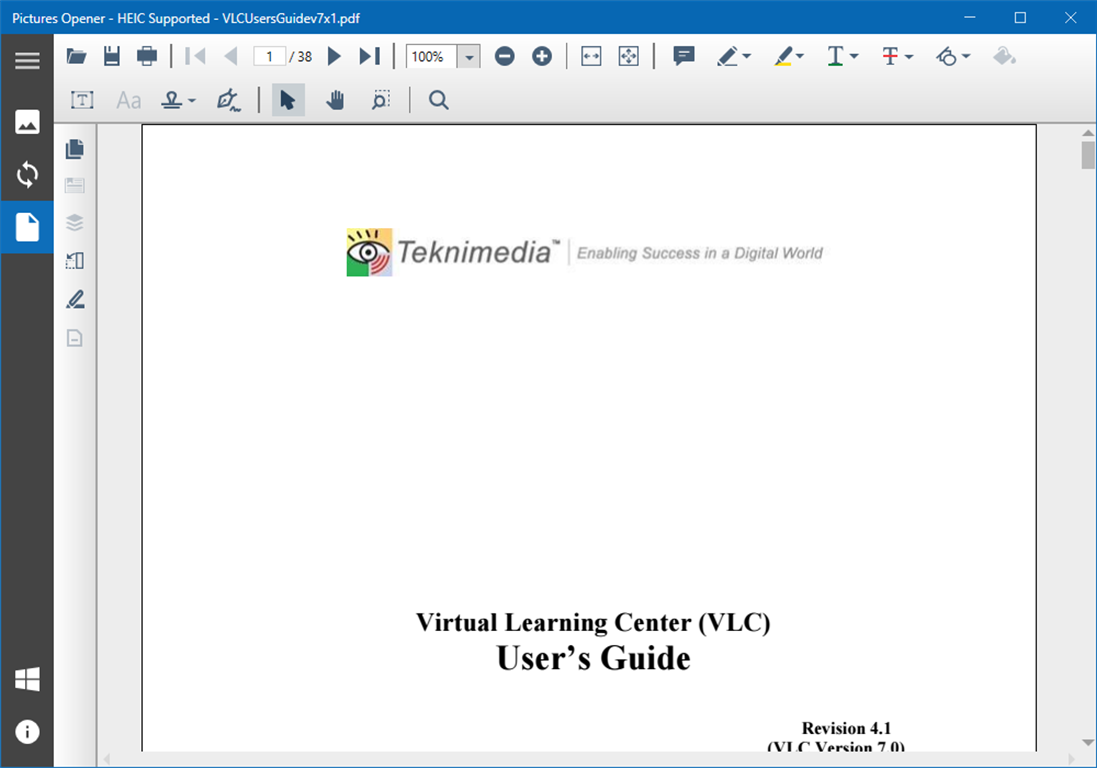Open the annotations pencil panel icon
This screenshot has width=1097, height=768.
75,299
